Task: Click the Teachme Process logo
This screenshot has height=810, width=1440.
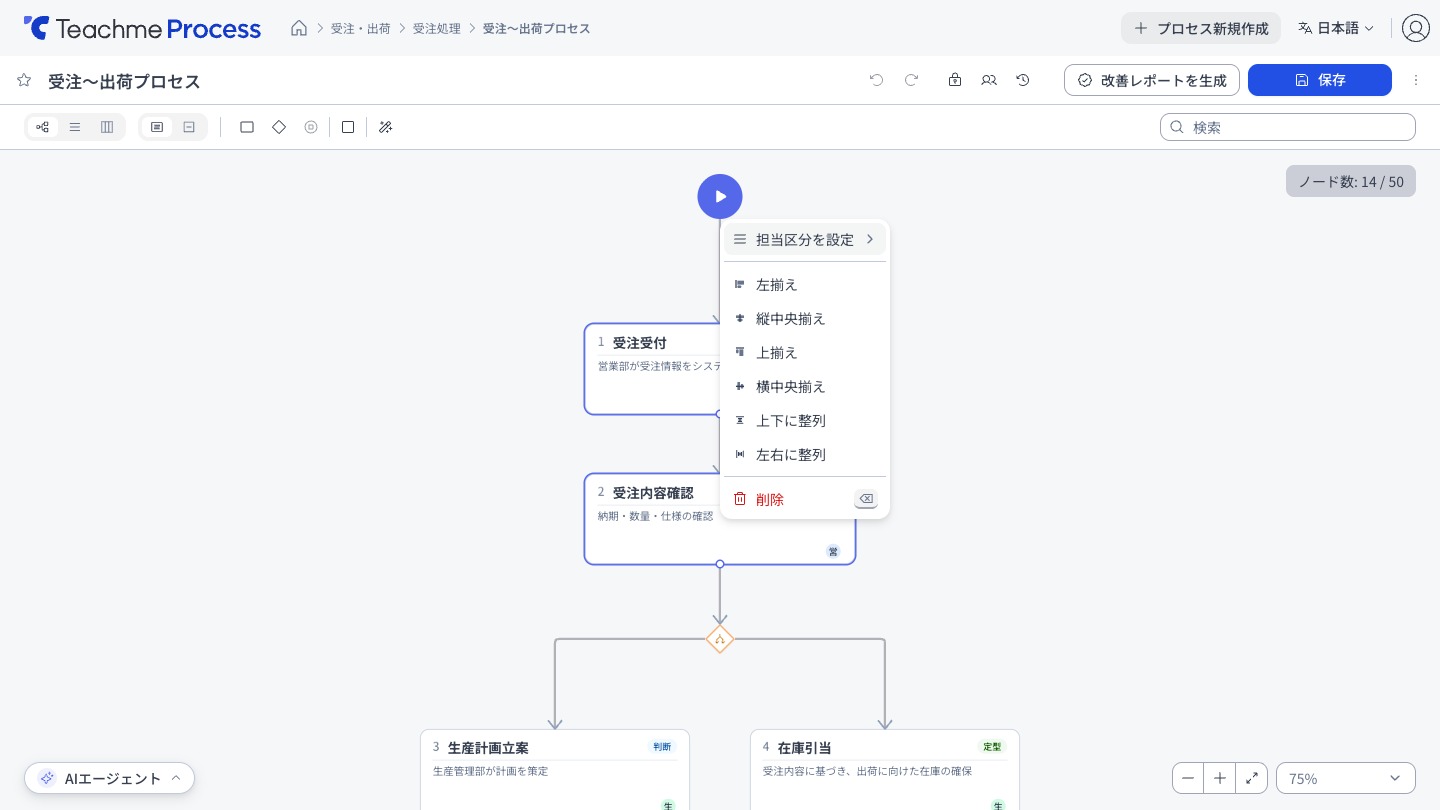Action: coord(142,28)
